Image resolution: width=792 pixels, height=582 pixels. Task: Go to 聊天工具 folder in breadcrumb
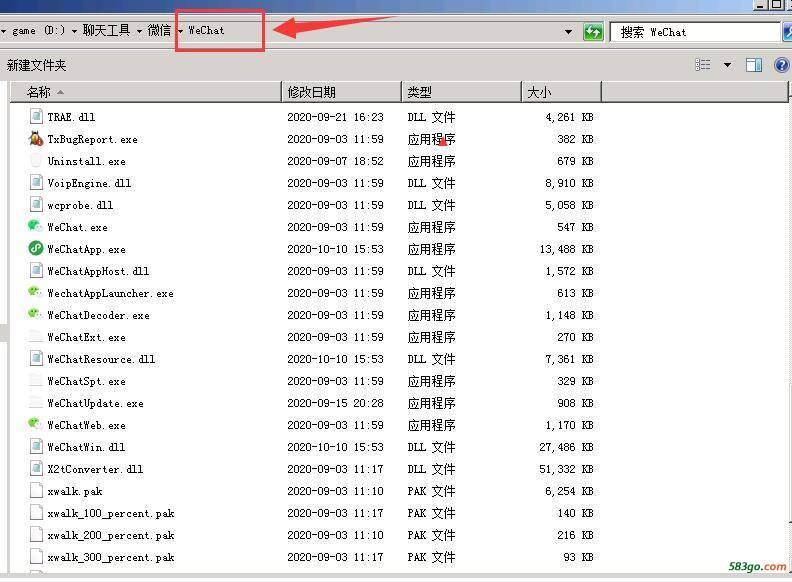tap(106, 30)
